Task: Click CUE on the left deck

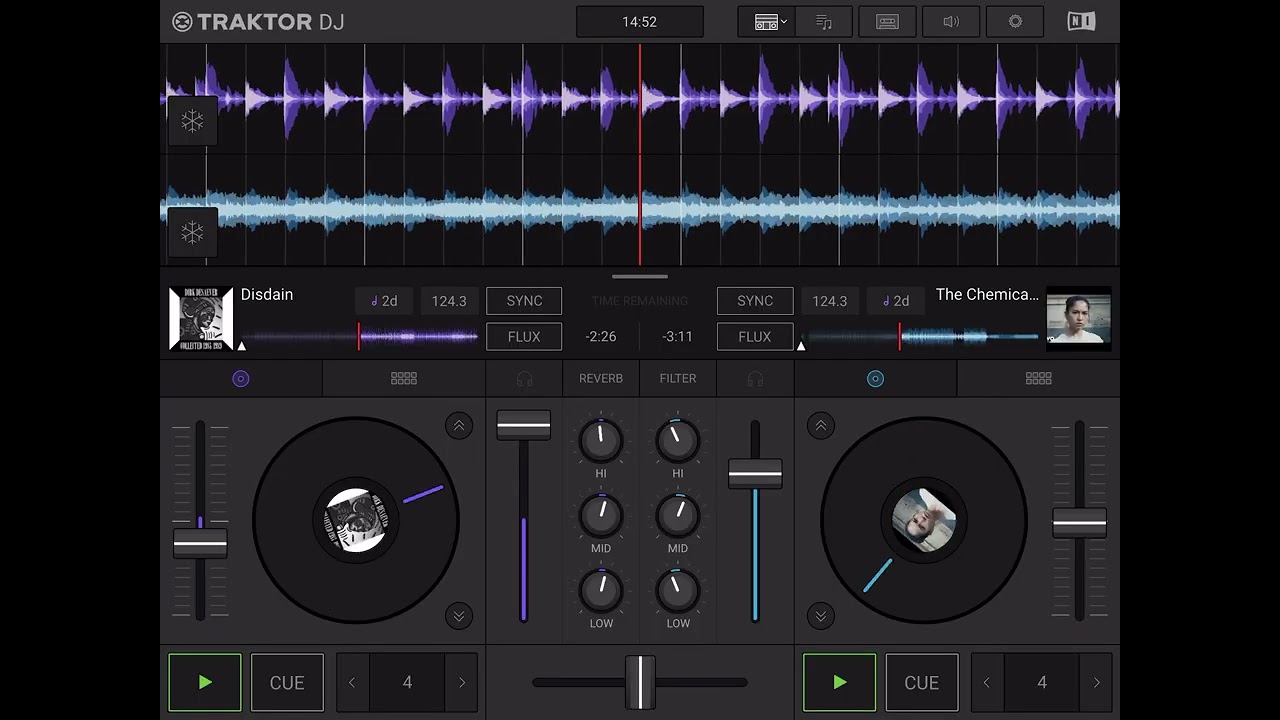Action: 287,682
